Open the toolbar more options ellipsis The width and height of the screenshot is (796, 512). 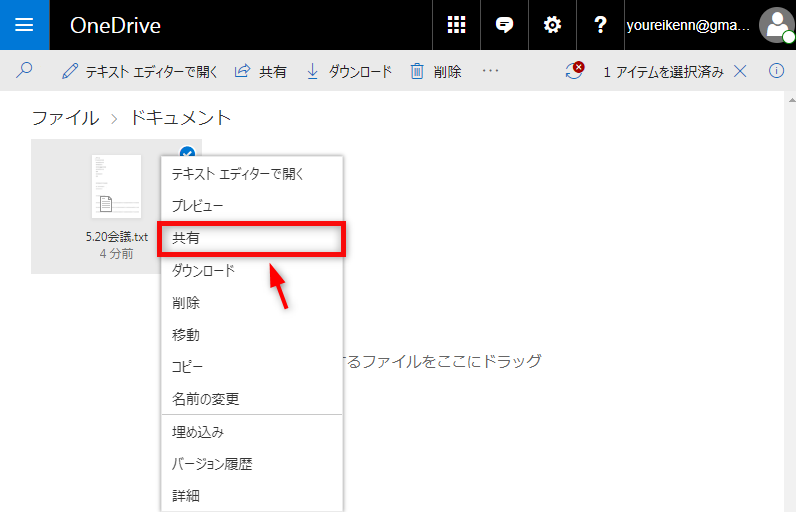coord(490,71)
